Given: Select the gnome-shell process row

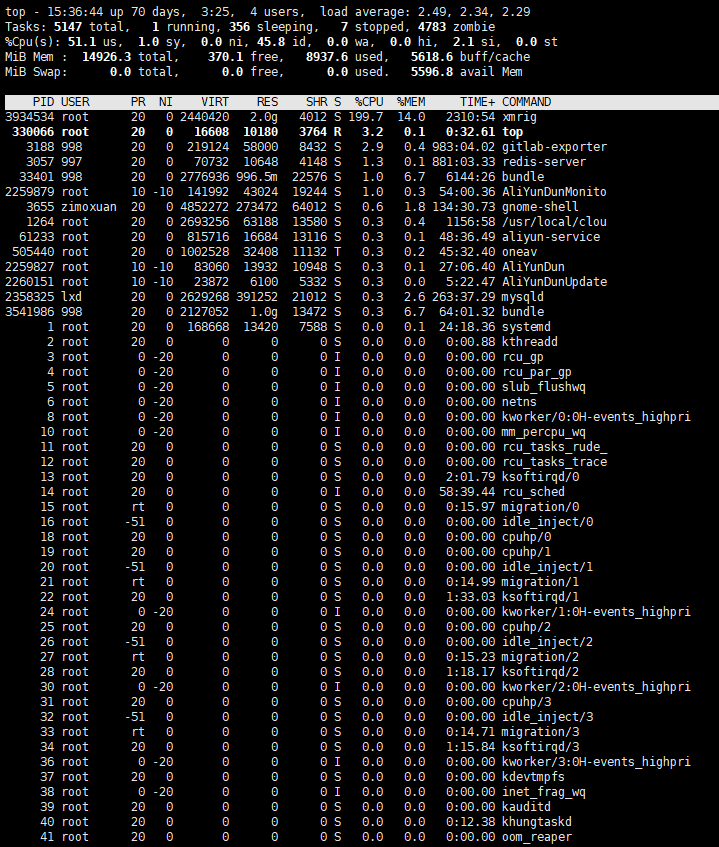Looking at the screenshot, I should coord(359,207).
